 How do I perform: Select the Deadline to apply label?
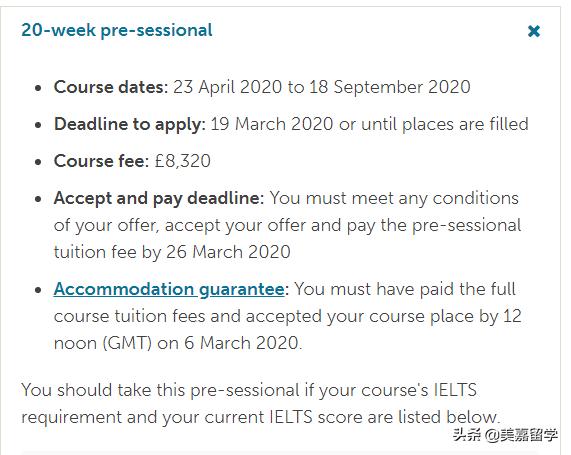pyautogui.click(x=130, y=125)
